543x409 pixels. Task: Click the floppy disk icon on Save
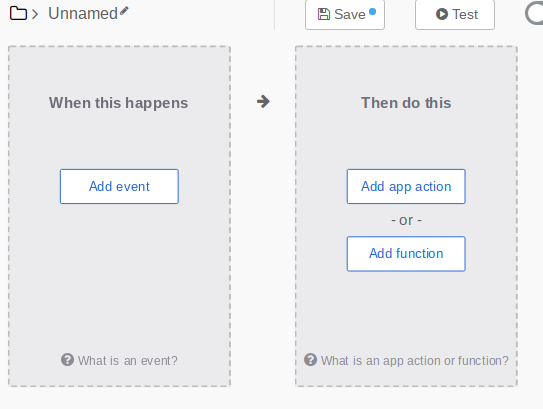pyautogui.click(x=324, y=14)
